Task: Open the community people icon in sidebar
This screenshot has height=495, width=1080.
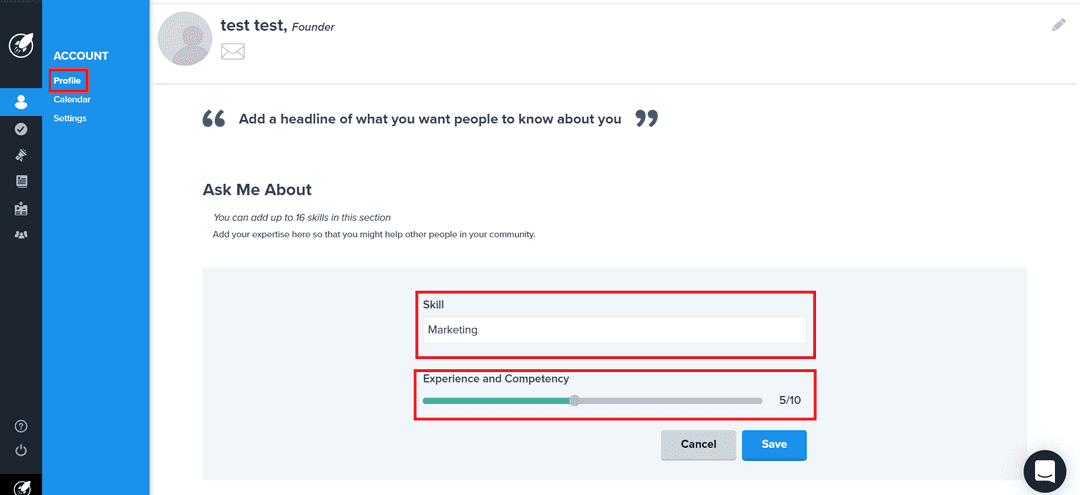Action: click(21, 235)
